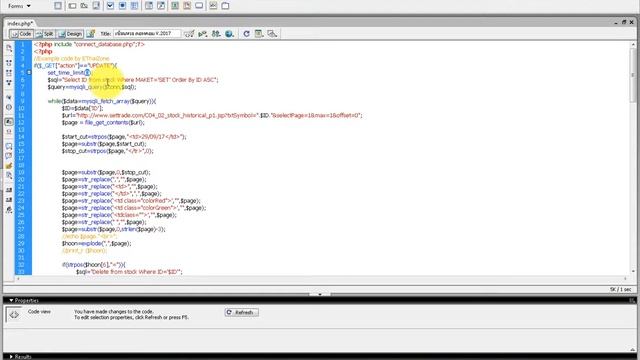640x360 pixels.
Task: Insert a Textarea form element
Action: point(96,6)
